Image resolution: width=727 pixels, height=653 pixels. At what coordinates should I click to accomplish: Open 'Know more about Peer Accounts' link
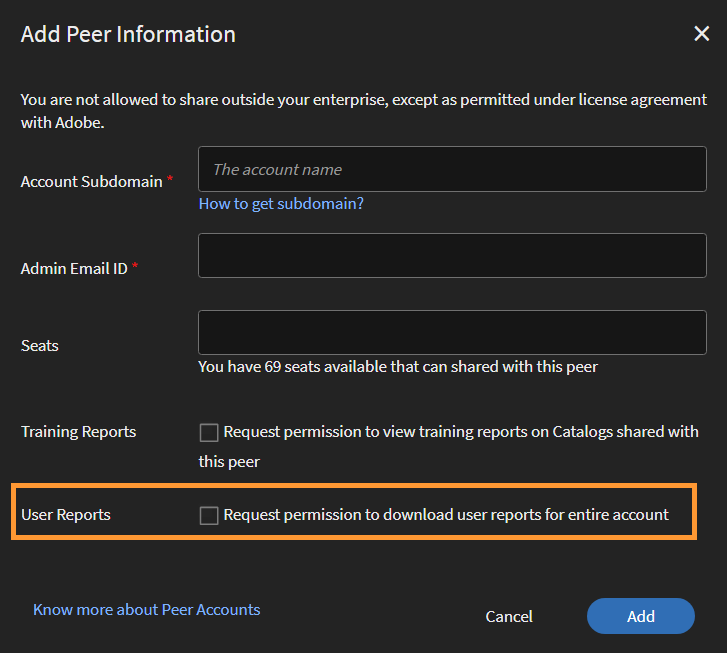(x=146, y=610)
